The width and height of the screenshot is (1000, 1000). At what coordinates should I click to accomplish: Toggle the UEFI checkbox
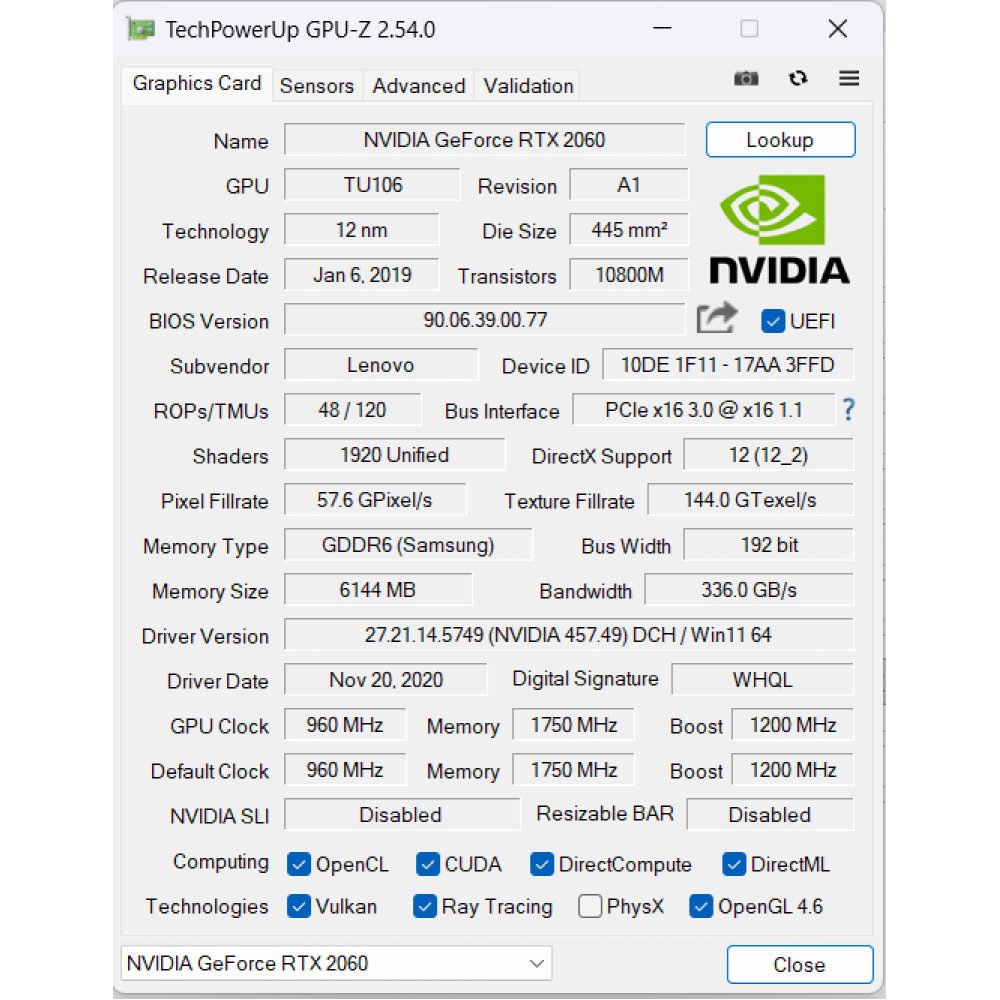point(772,321)
